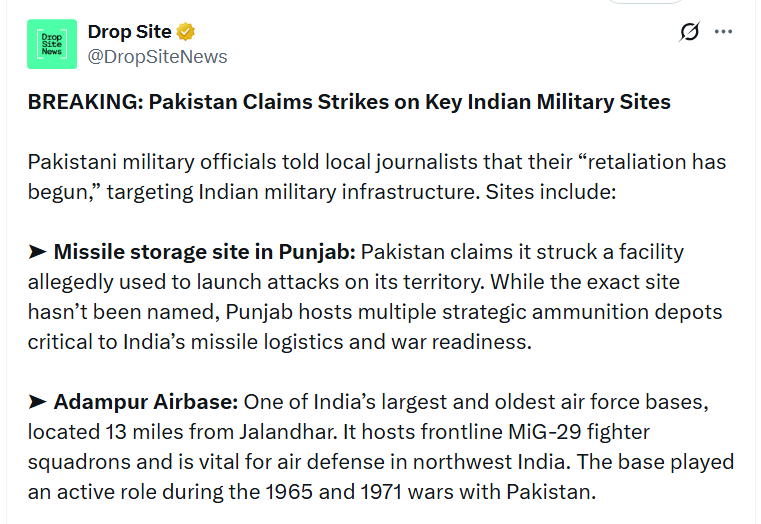The height and width of the screenshot is (524, 761).
Task: Click 'critical to India's missile logistics' line
Action: (x=185, y=343)
